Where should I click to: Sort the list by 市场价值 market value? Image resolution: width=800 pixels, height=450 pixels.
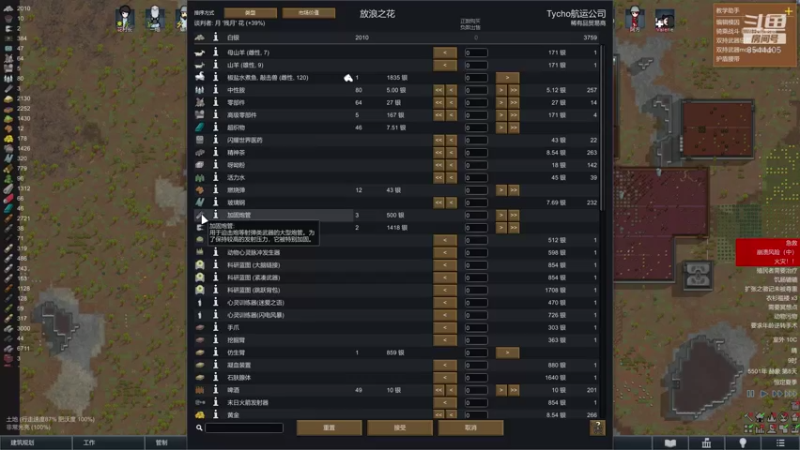click(309, 13)
